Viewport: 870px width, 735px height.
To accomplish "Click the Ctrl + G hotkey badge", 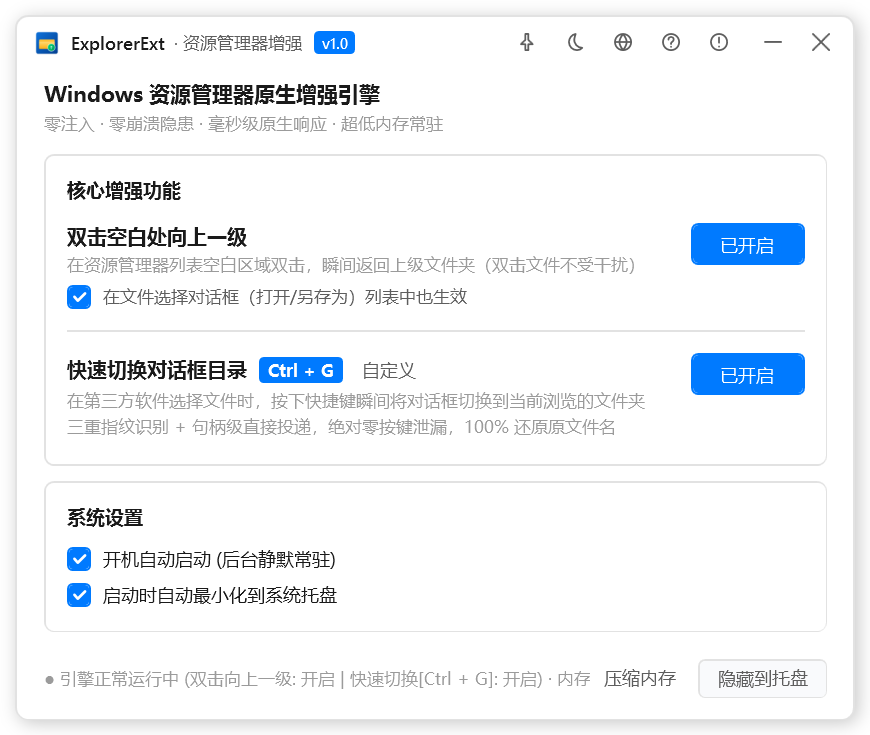I will click(x=301, y=371).
